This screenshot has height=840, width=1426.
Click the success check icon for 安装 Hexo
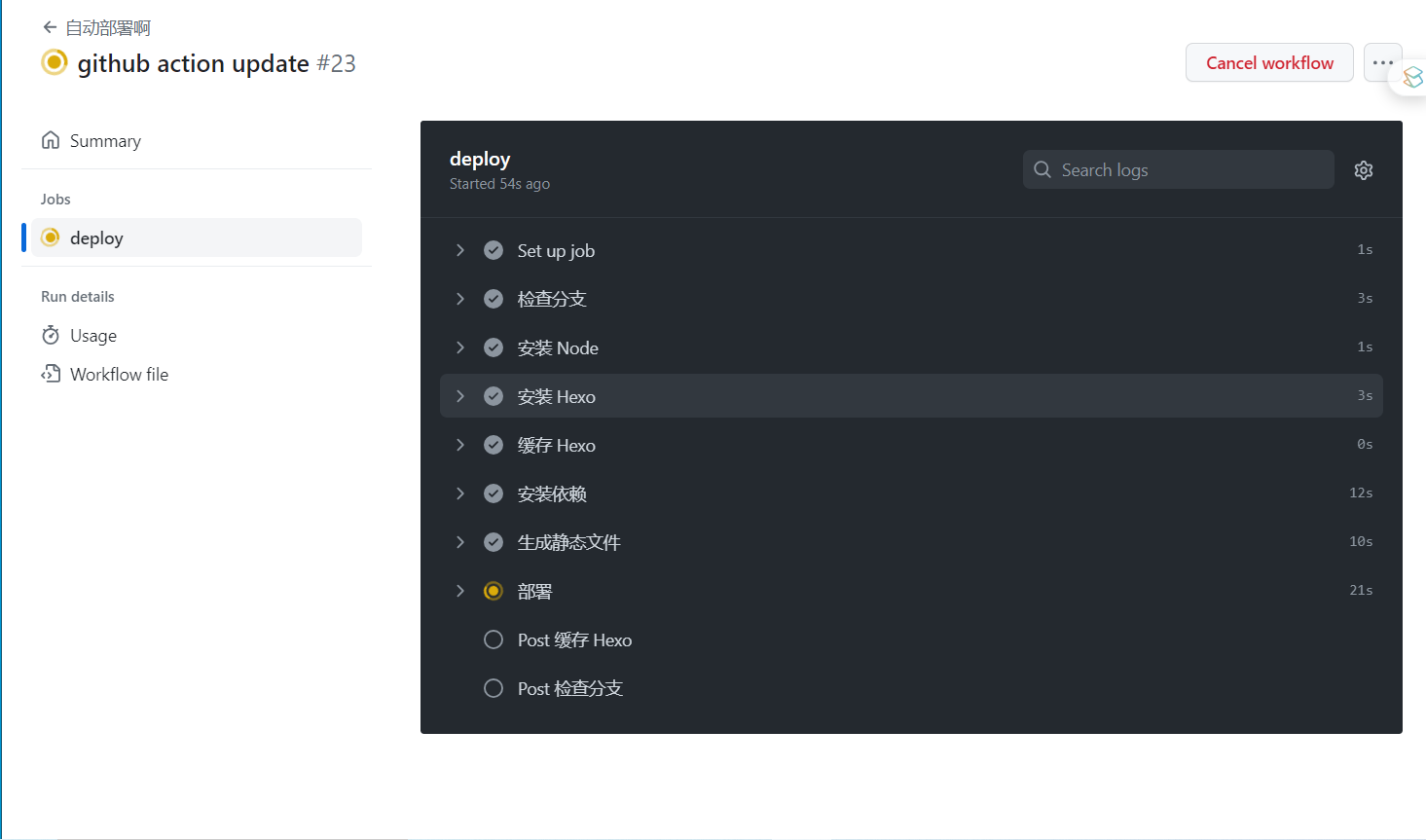[x=494, y=396]
